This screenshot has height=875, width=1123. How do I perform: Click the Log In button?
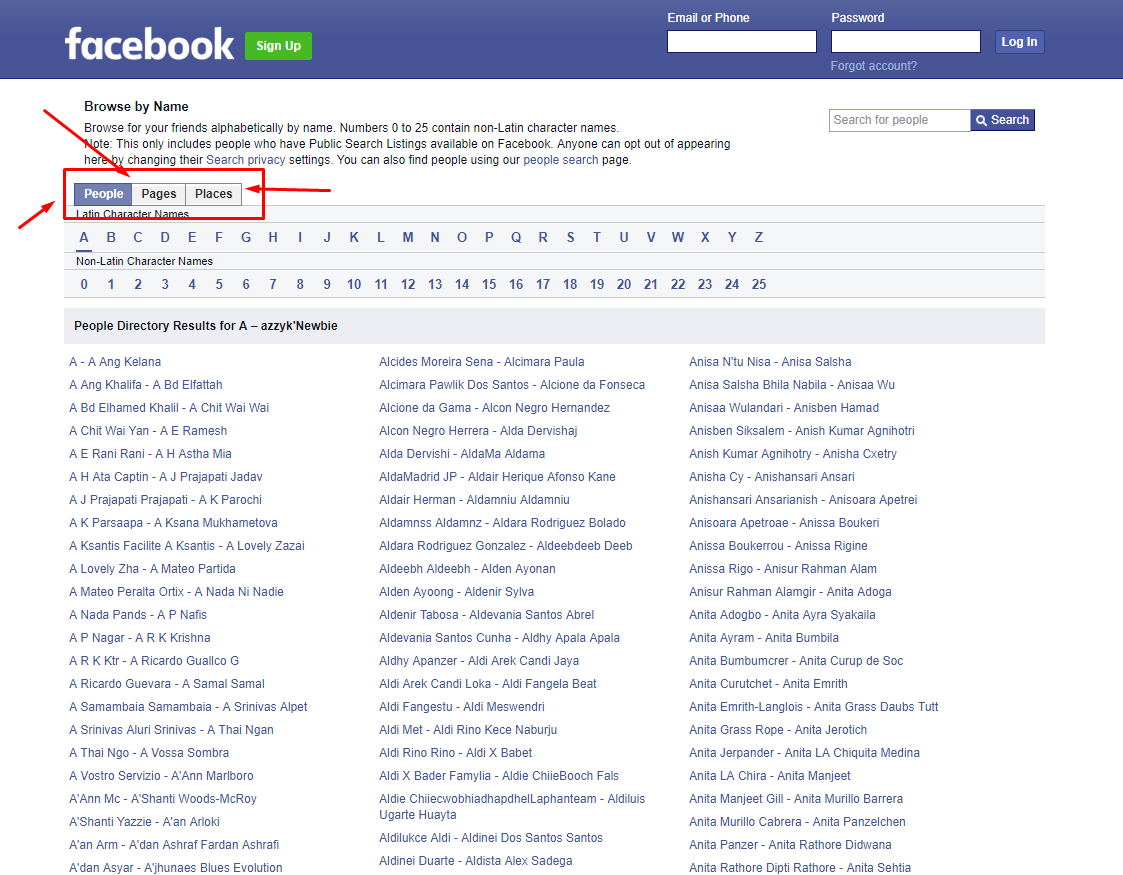1018,42
